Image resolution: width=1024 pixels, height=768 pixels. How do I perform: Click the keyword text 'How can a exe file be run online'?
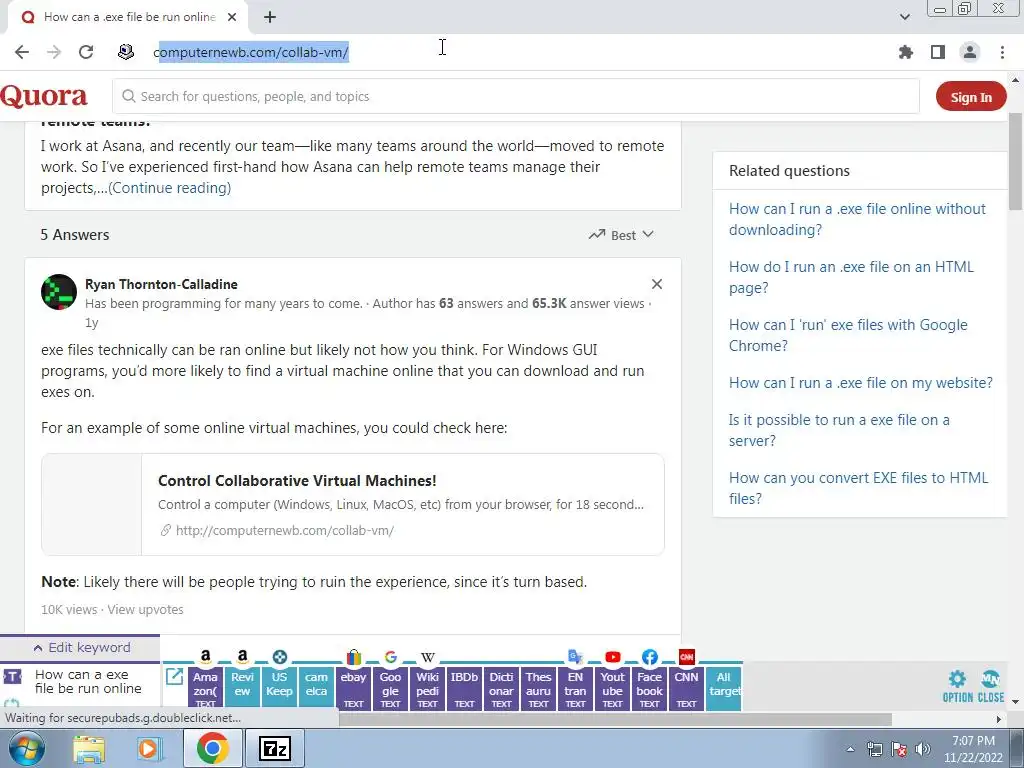point(88,681)
